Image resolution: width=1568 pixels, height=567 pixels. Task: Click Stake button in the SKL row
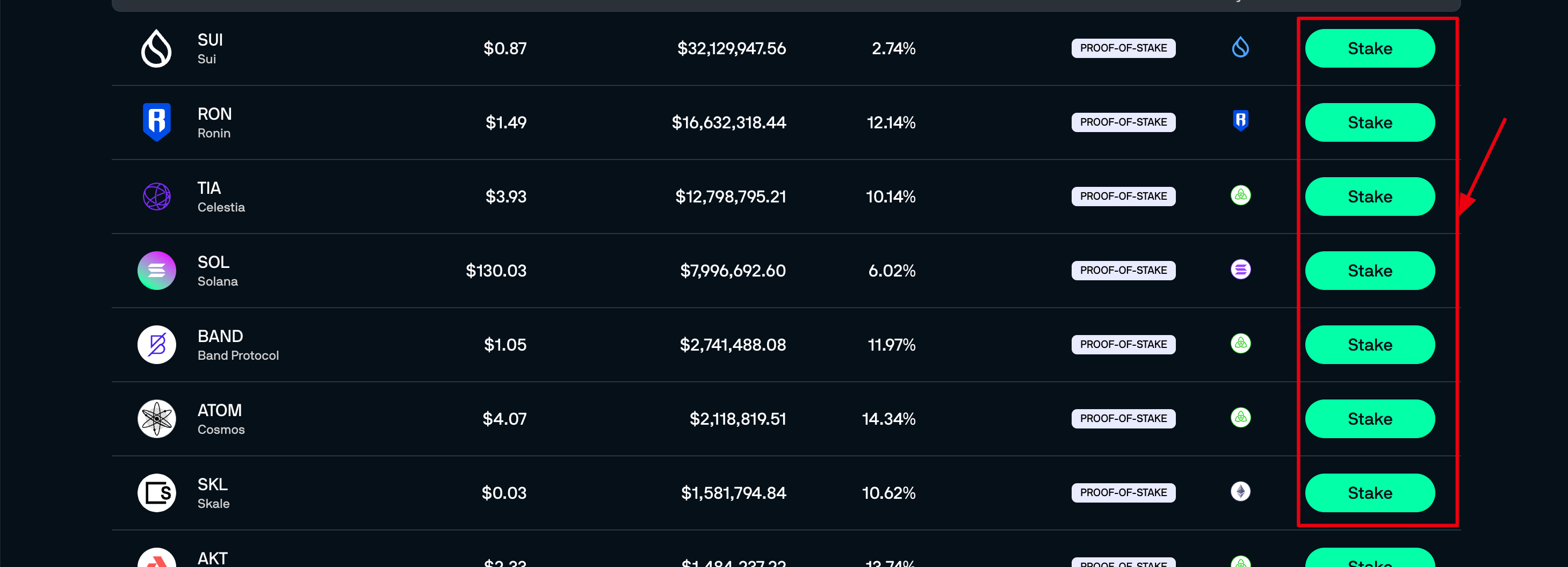click(x=1369, y=493)
